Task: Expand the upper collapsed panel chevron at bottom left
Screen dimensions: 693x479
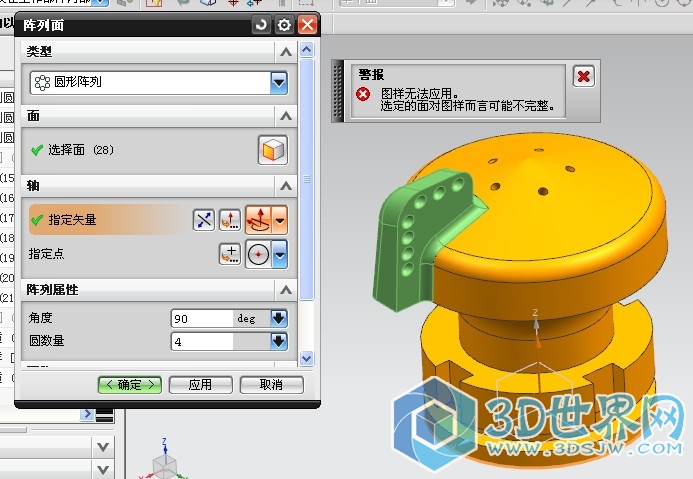Action: (103, 447)
